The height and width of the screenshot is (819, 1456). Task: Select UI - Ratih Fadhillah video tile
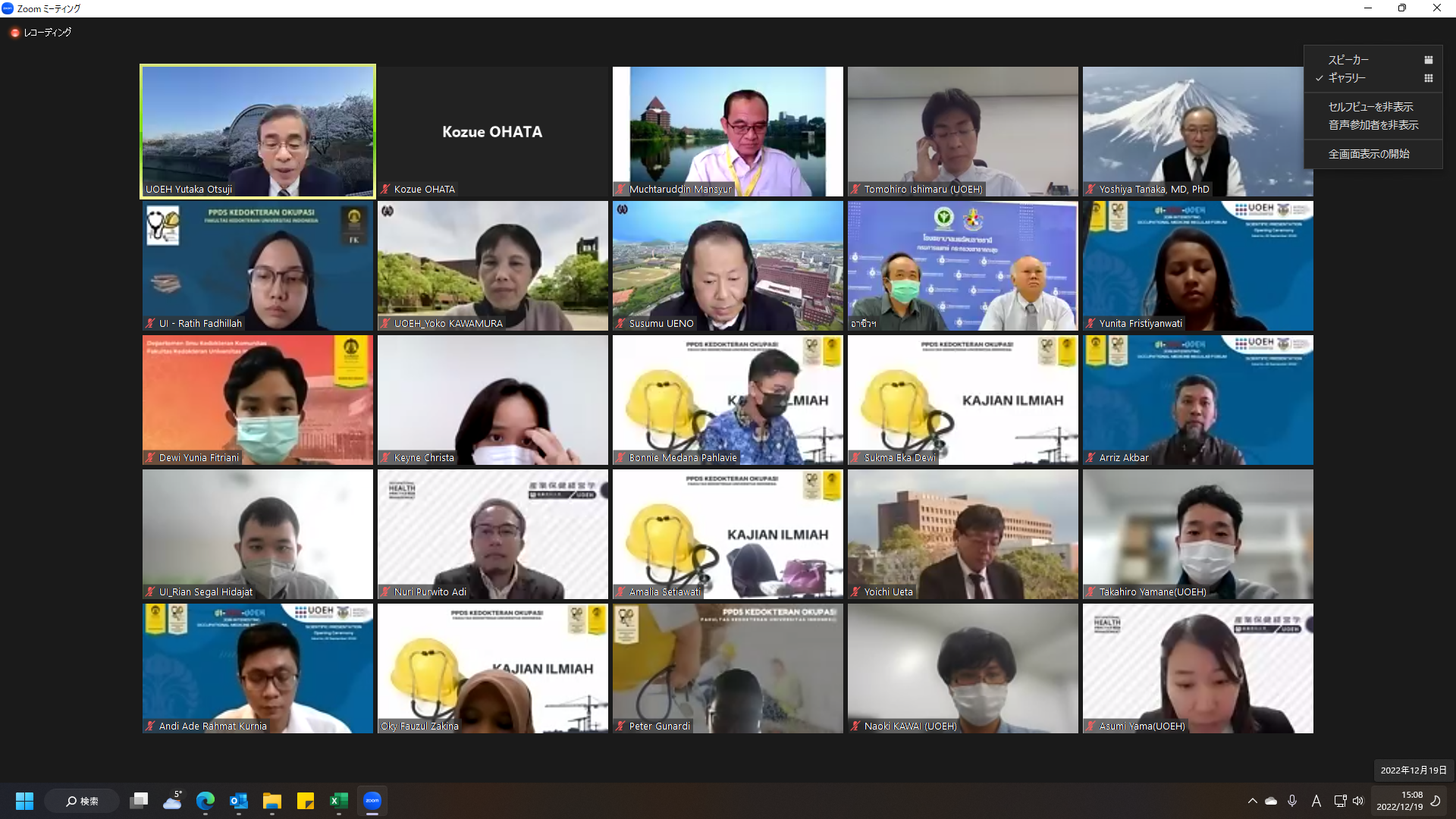click(x=258, y=265)
